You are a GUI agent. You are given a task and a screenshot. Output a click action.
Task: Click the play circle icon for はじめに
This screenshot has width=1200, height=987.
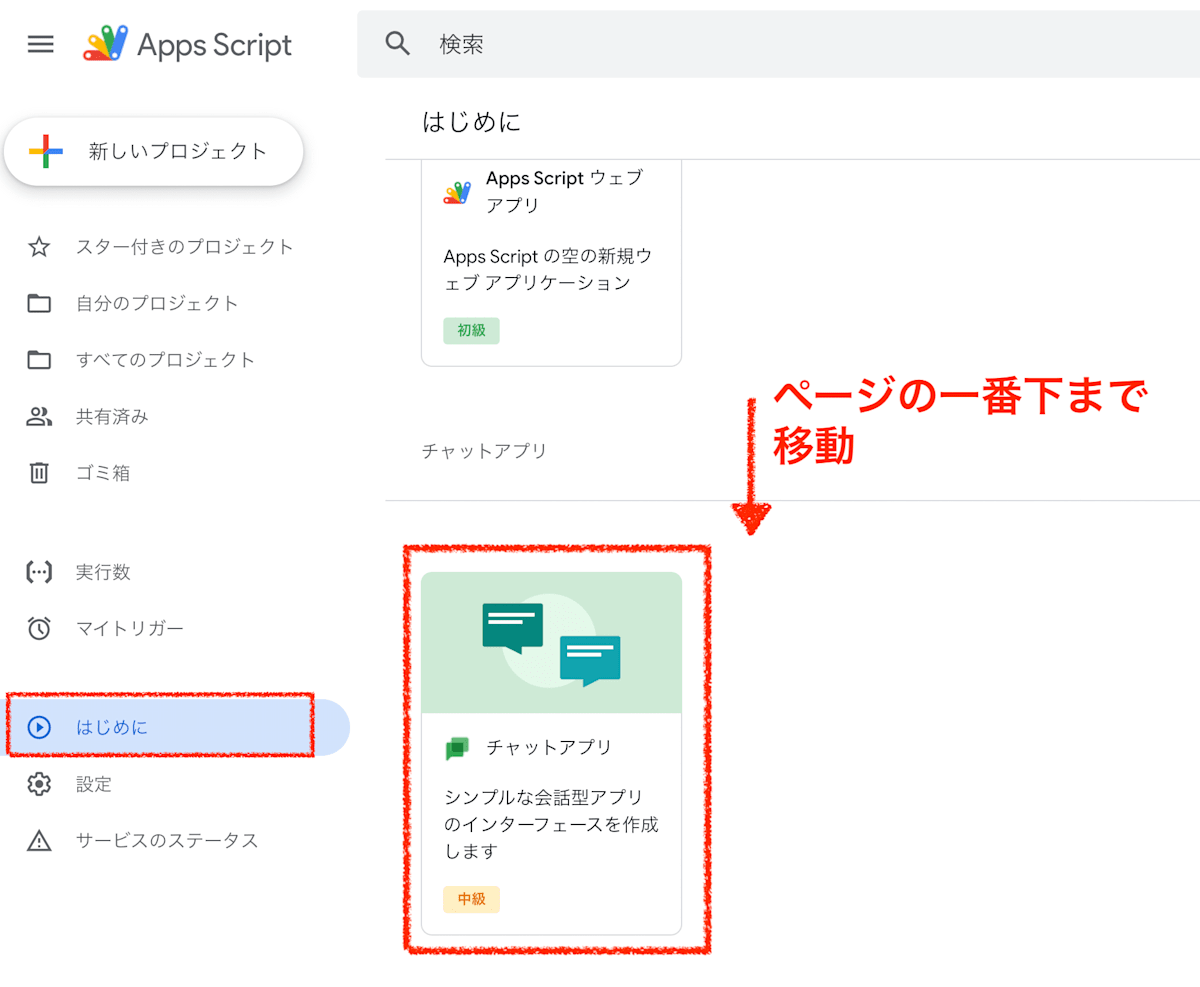[39, 727]
